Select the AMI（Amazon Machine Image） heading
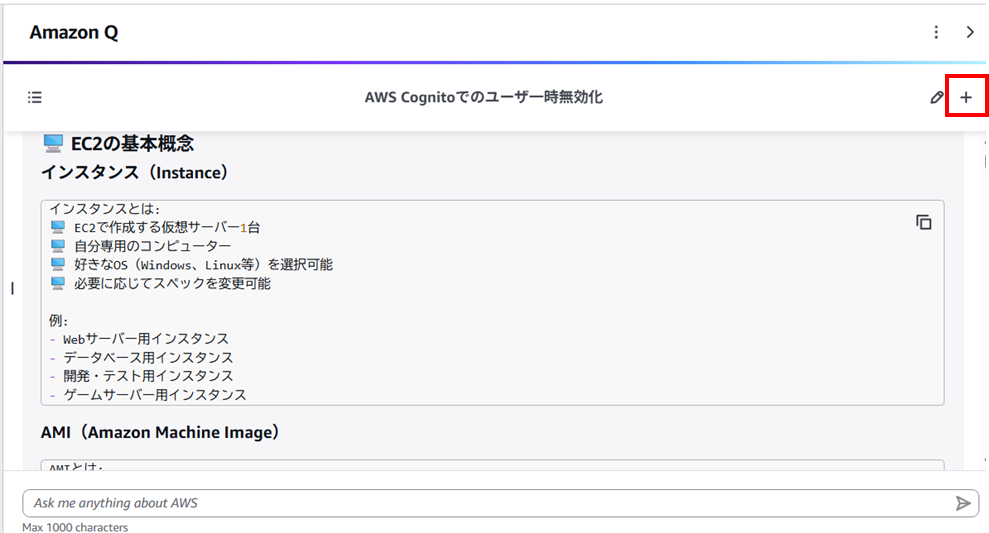 click(160, 432)
